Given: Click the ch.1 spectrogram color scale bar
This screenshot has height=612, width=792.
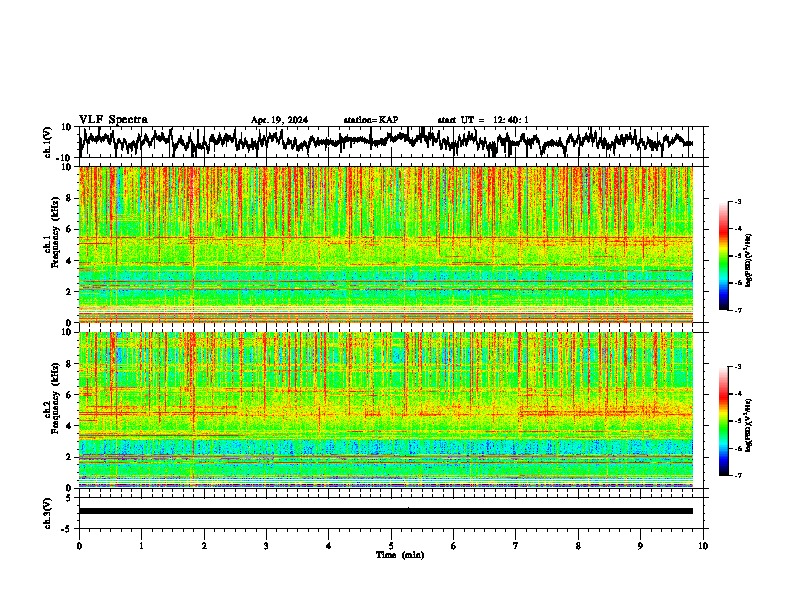Looking at the screenshot, I should 723,256.
